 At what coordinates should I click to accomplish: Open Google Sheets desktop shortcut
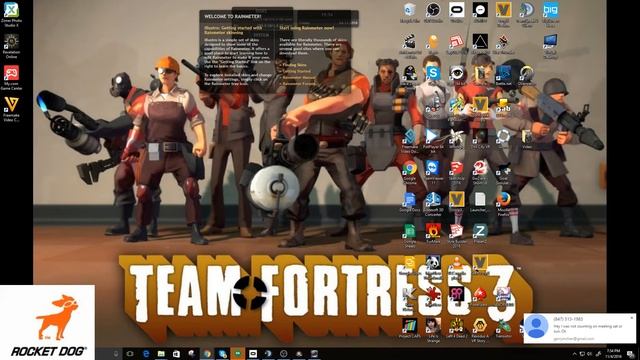point(409,236)
